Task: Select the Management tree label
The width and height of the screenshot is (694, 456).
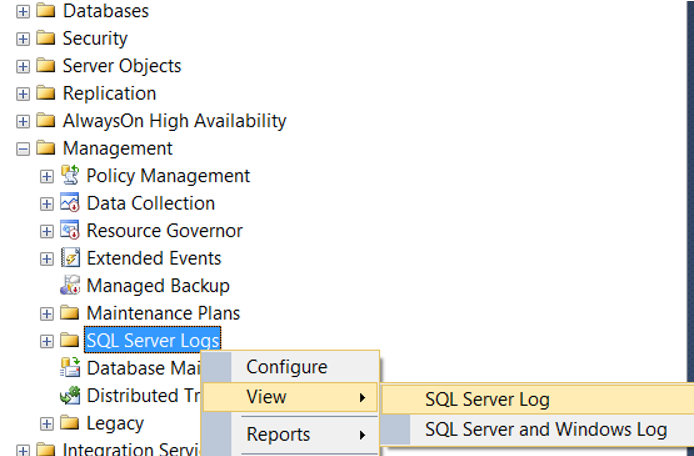Action: pos(117,149)
